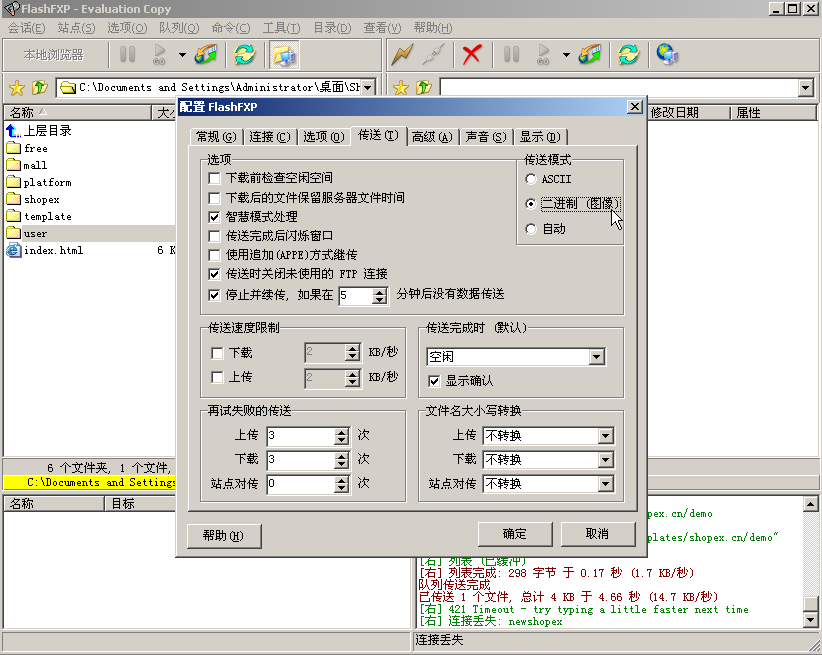Click the remote pane pause icon
The width and height of the screenshot is (822, 655).
point(511,54)
